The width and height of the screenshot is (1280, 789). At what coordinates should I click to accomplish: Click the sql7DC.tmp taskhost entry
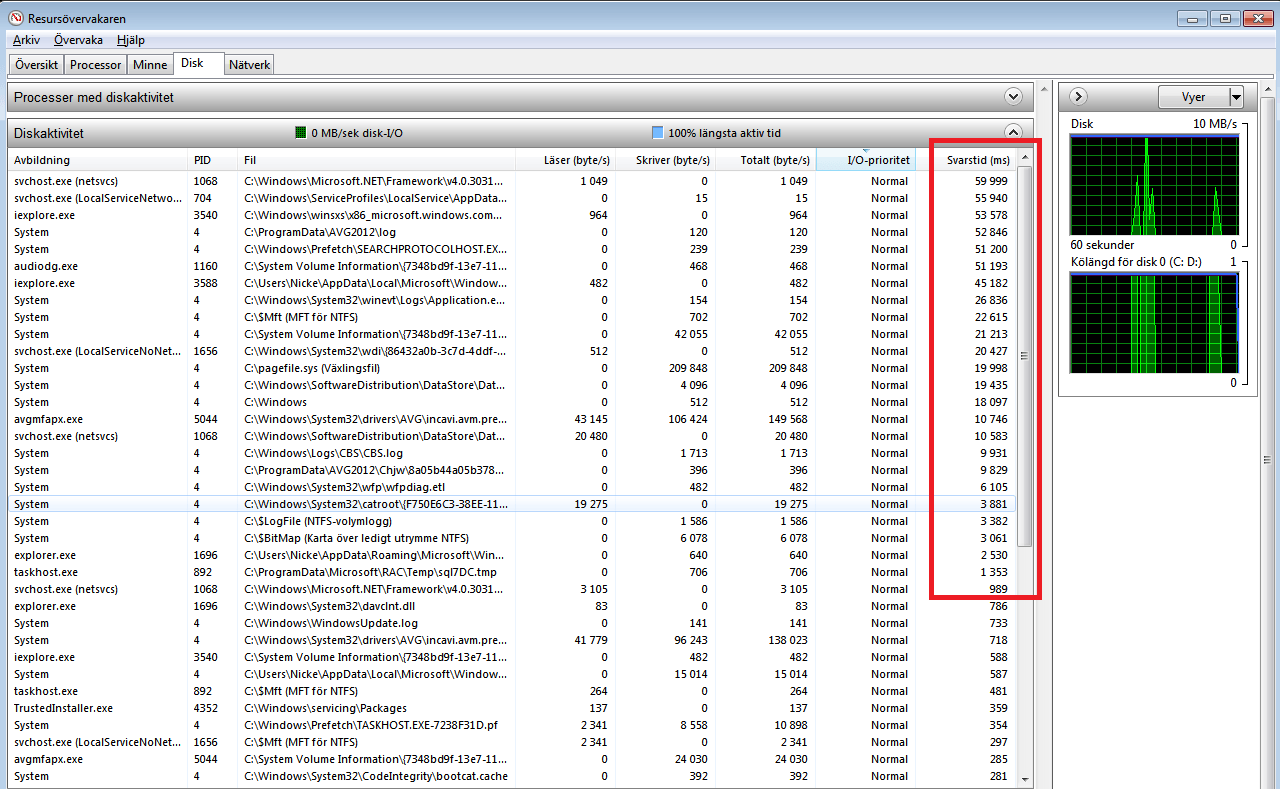click(x=370, y=572)
